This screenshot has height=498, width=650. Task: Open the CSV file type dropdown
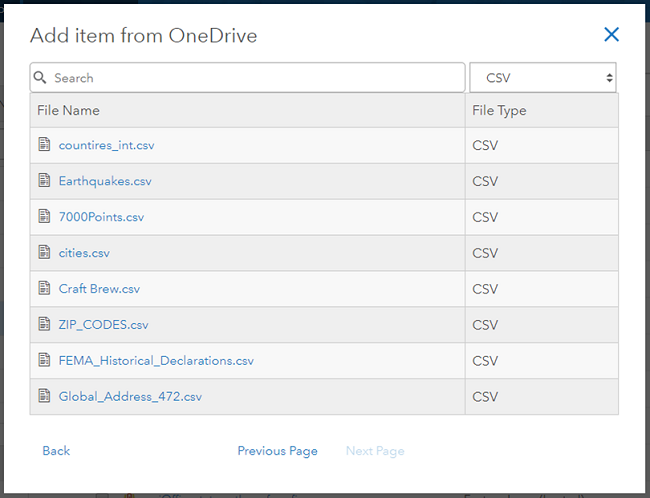pyautogui.click(x=543, y=77)
